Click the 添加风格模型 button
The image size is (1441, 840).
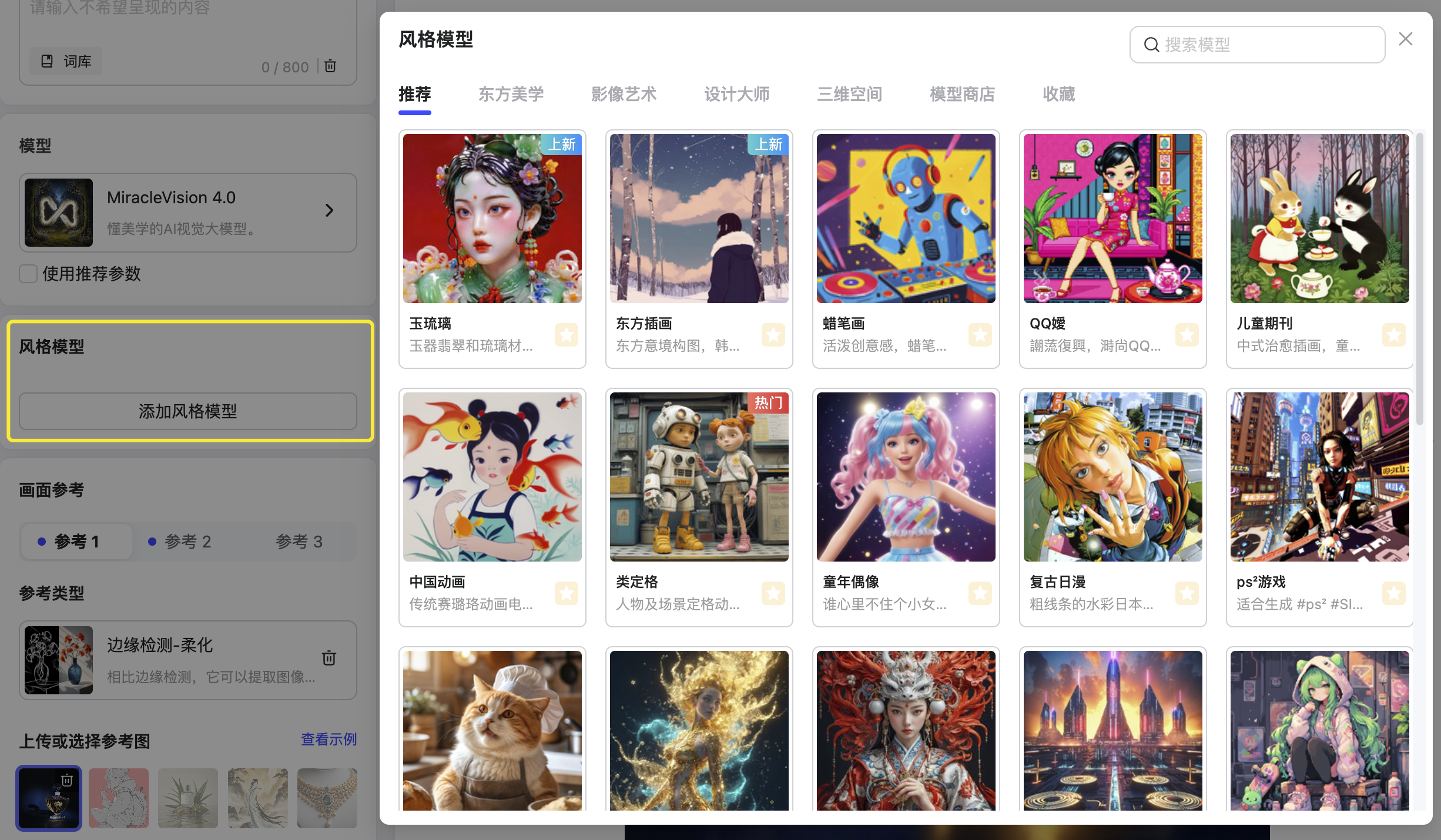coord(188,411)
